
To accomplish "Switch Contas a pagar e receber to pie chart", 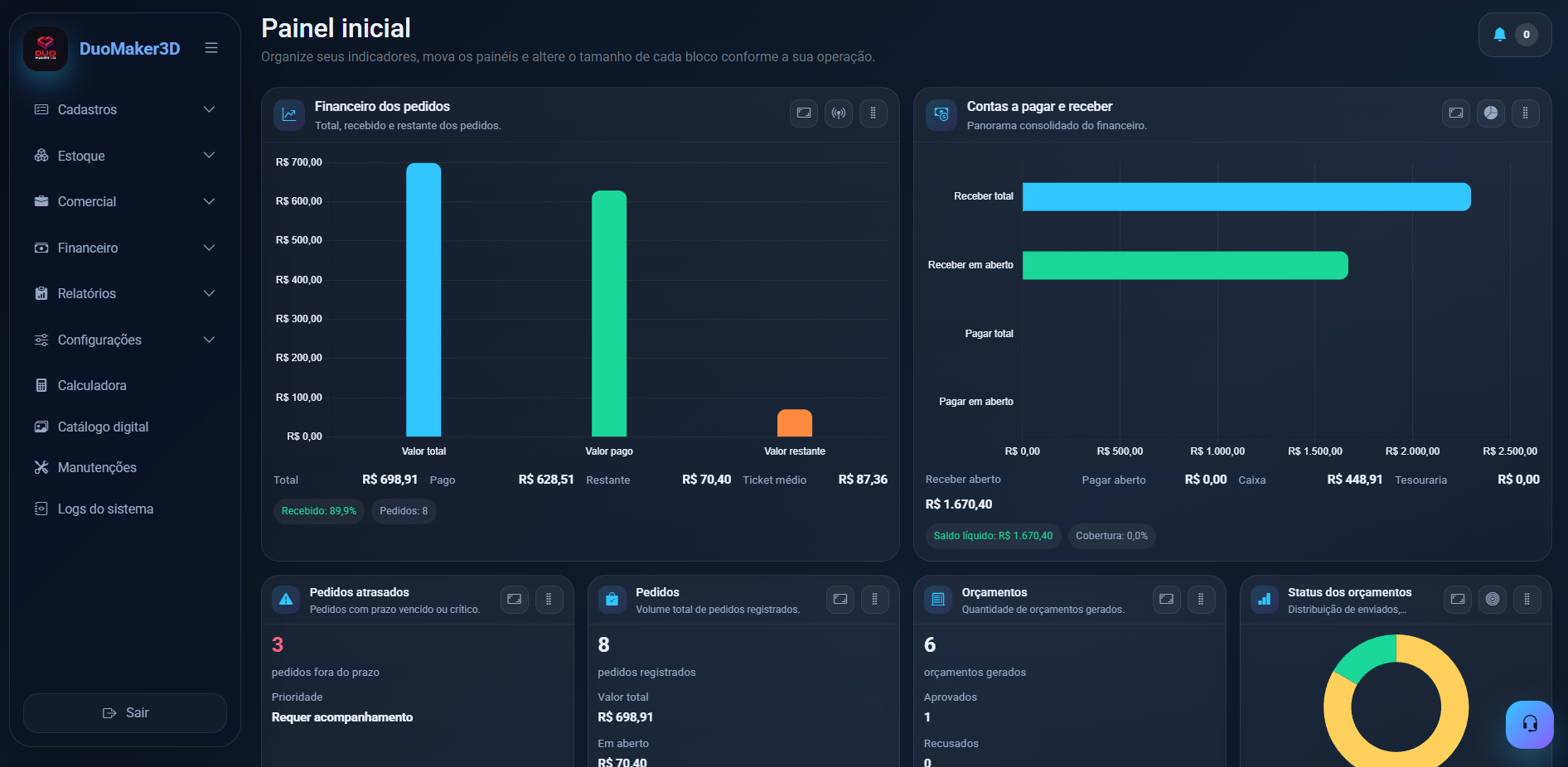I will pos(1491,113).
